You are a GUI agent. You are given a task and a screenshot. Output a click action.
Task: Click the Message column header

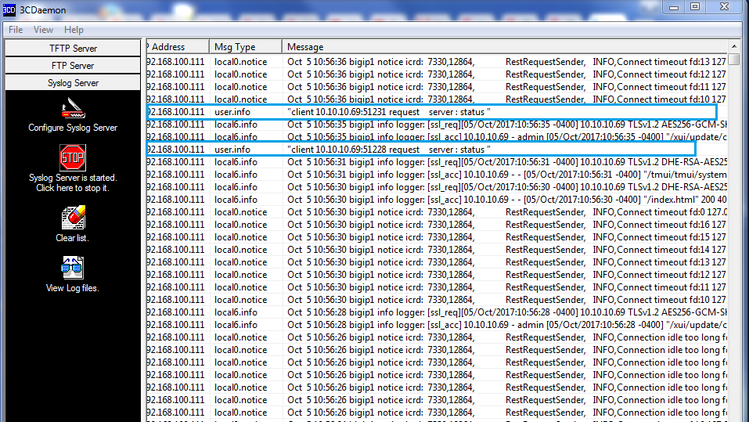pyautogui.click(x=505, y=47)
